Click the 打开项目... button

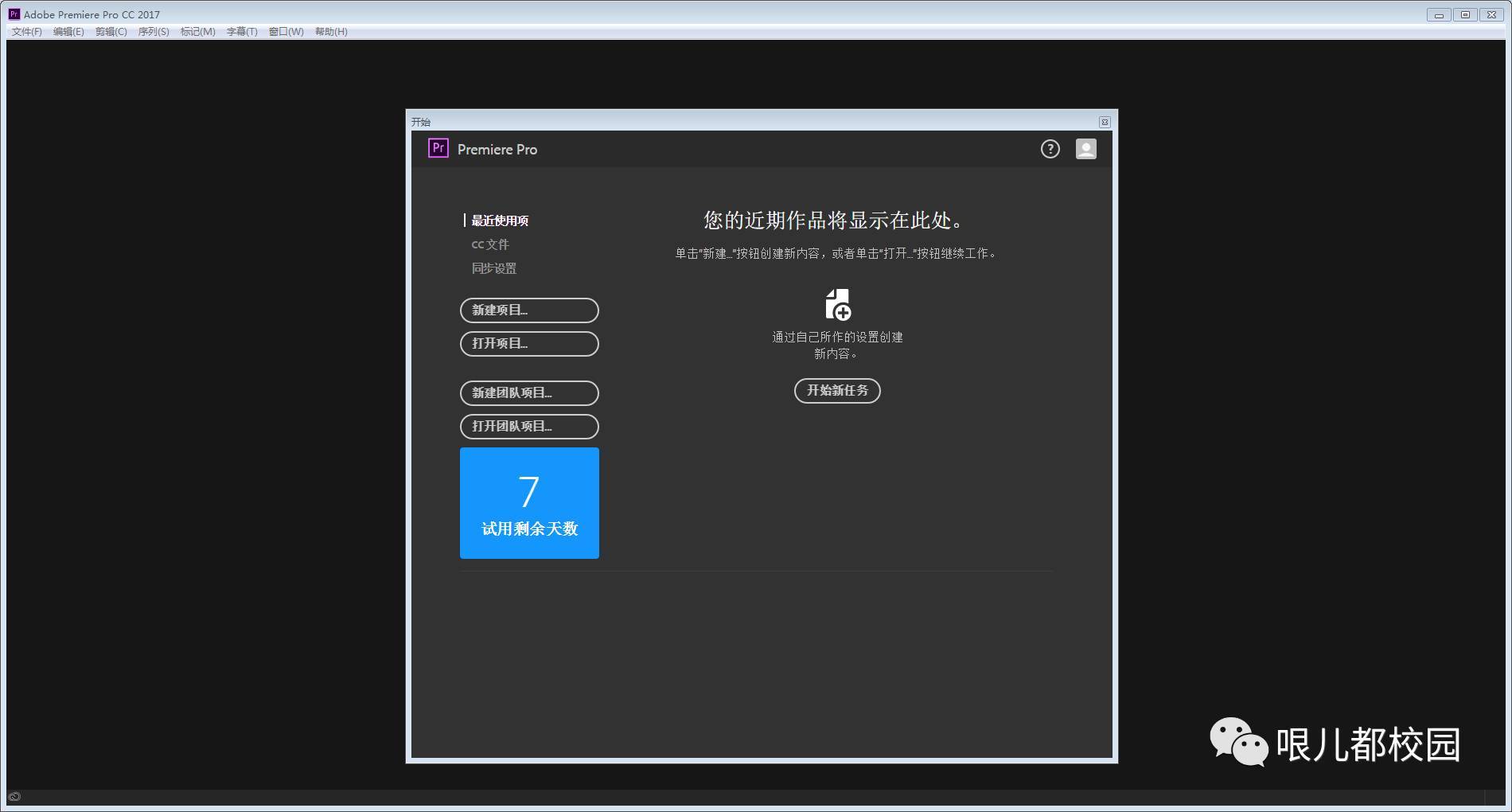point(529,344)
